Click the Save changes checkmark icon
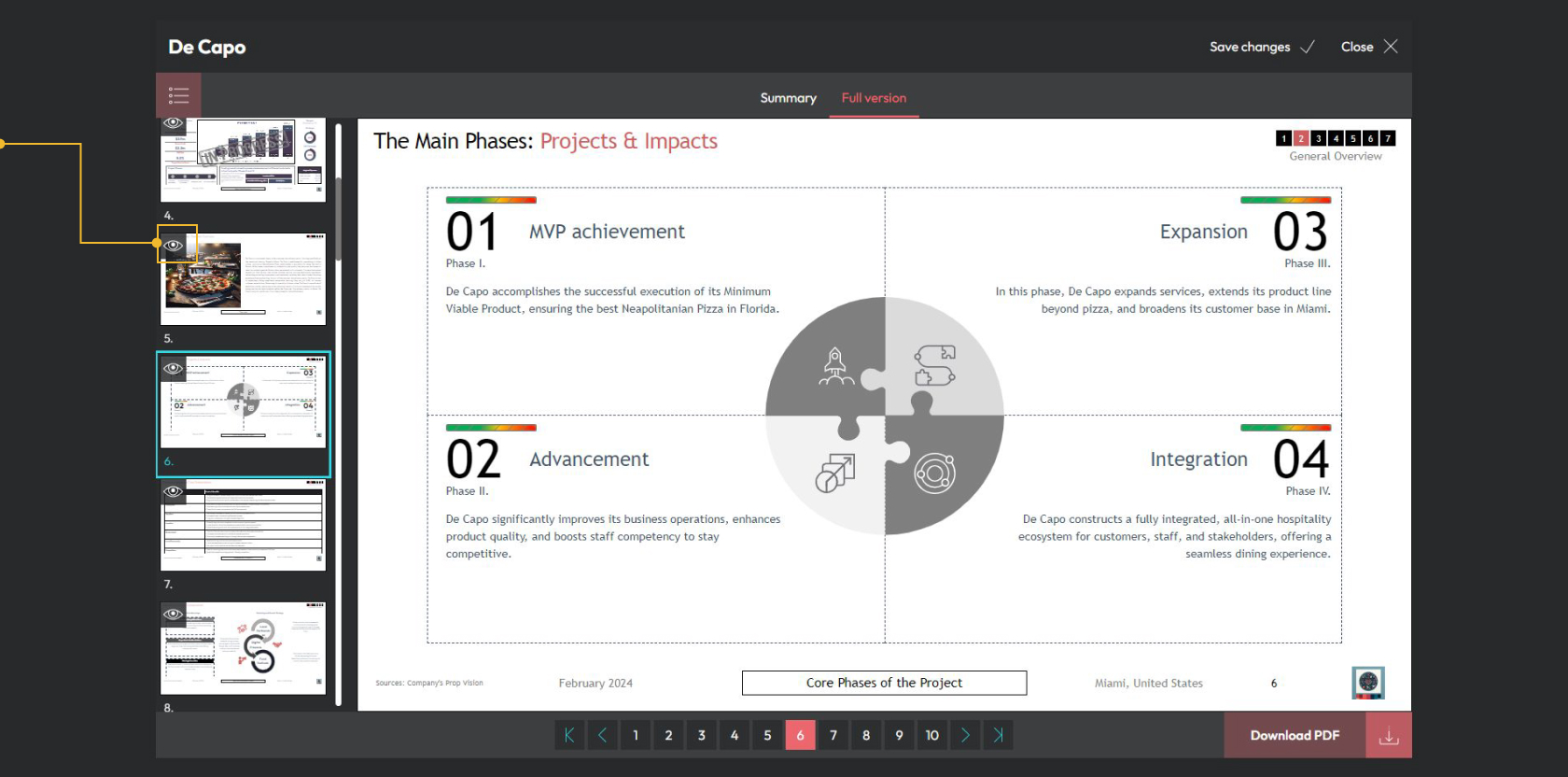 click(x=1308, y=47)
